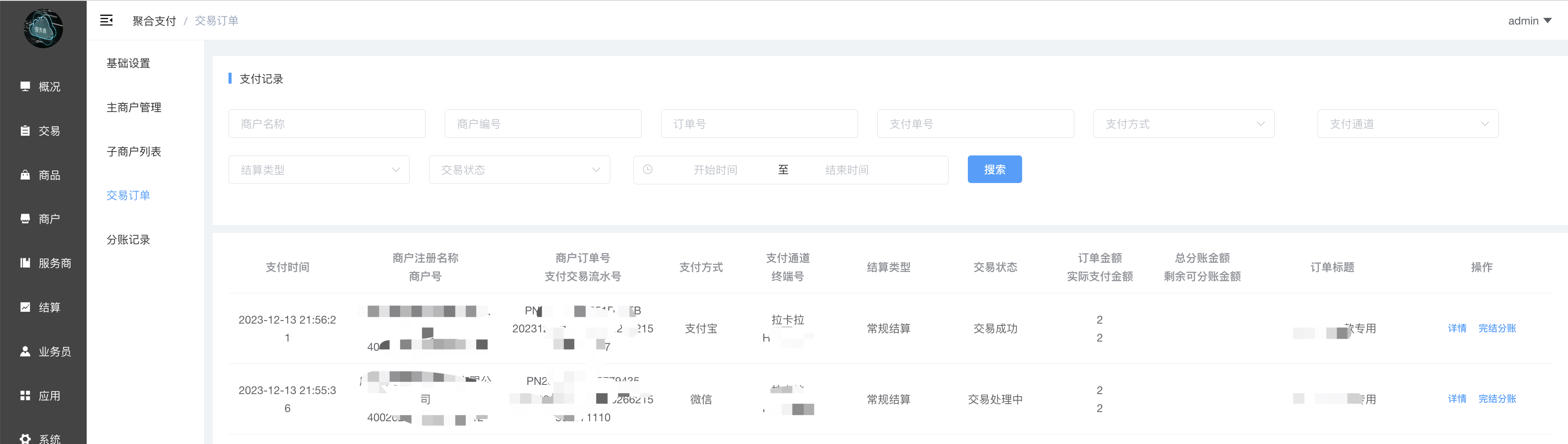Screen dimensions: 1568x444
Task: Click the 结算类型 column header
Action: [x=889, y=267]
